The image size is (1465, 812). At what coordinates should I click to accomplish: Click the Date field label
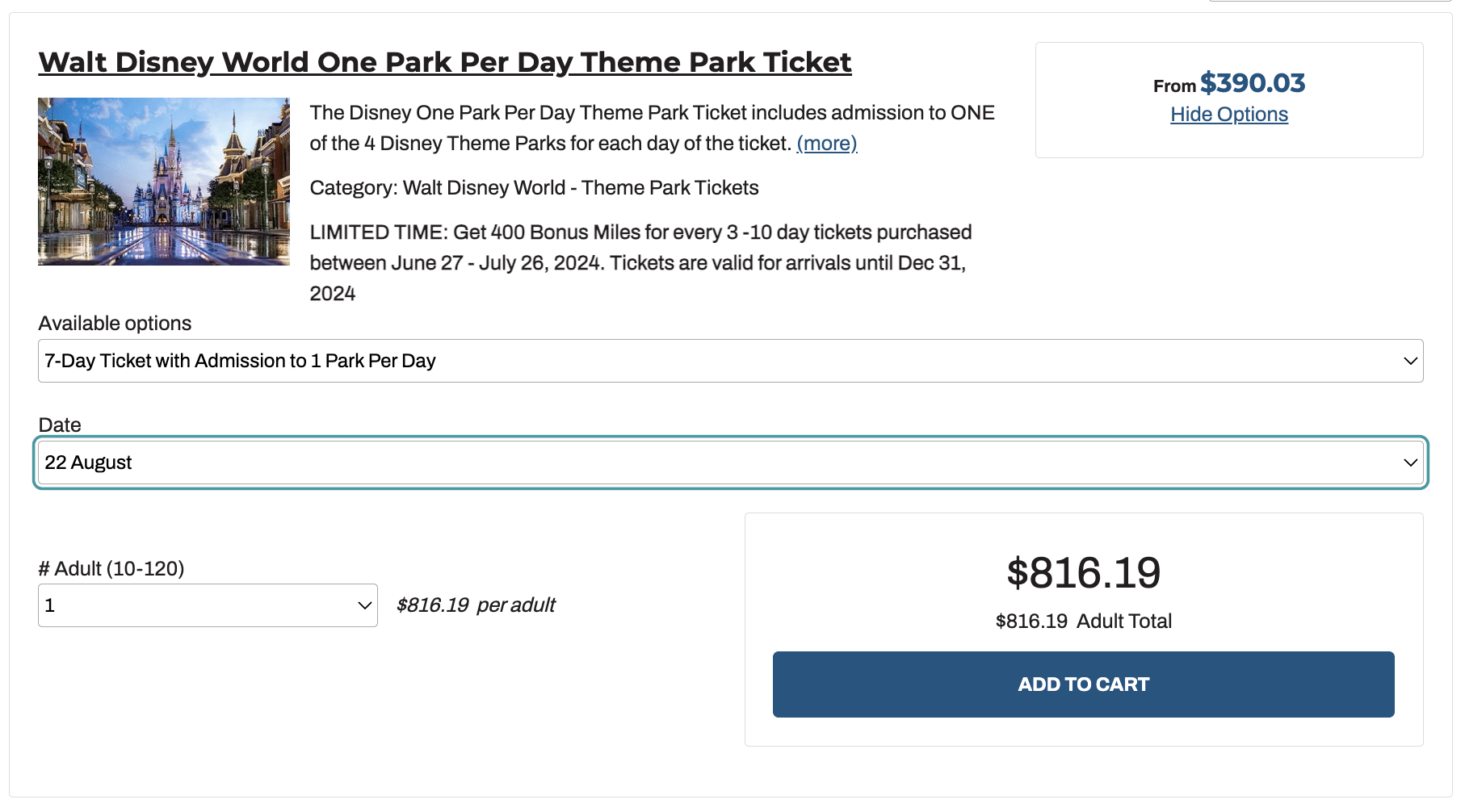[x=60, y=425]
